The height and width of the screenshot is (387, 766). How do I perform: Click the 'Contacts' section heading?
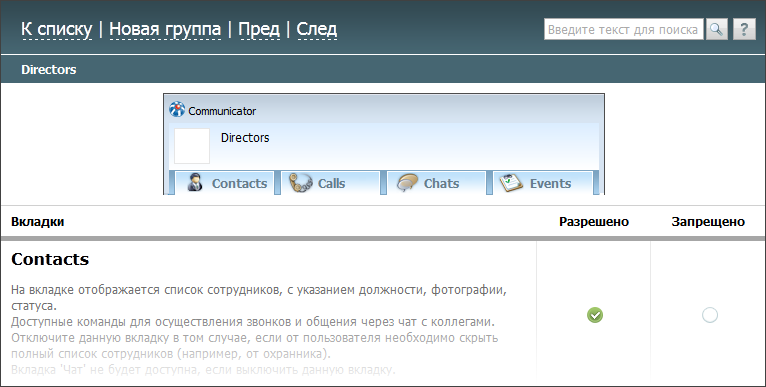coord(50,259)
